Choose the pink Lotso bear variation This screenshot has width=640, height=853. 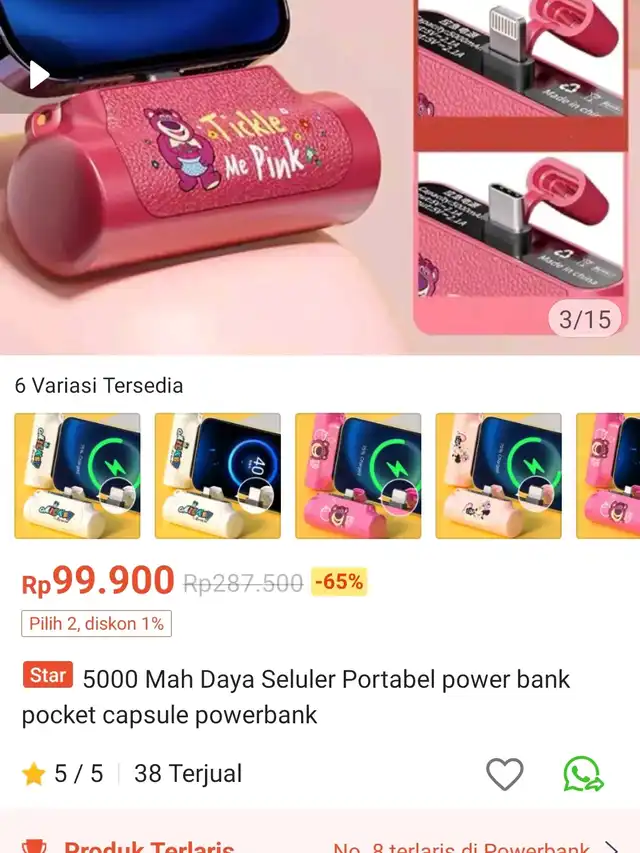pyautogui.click(x=358, y=476)
